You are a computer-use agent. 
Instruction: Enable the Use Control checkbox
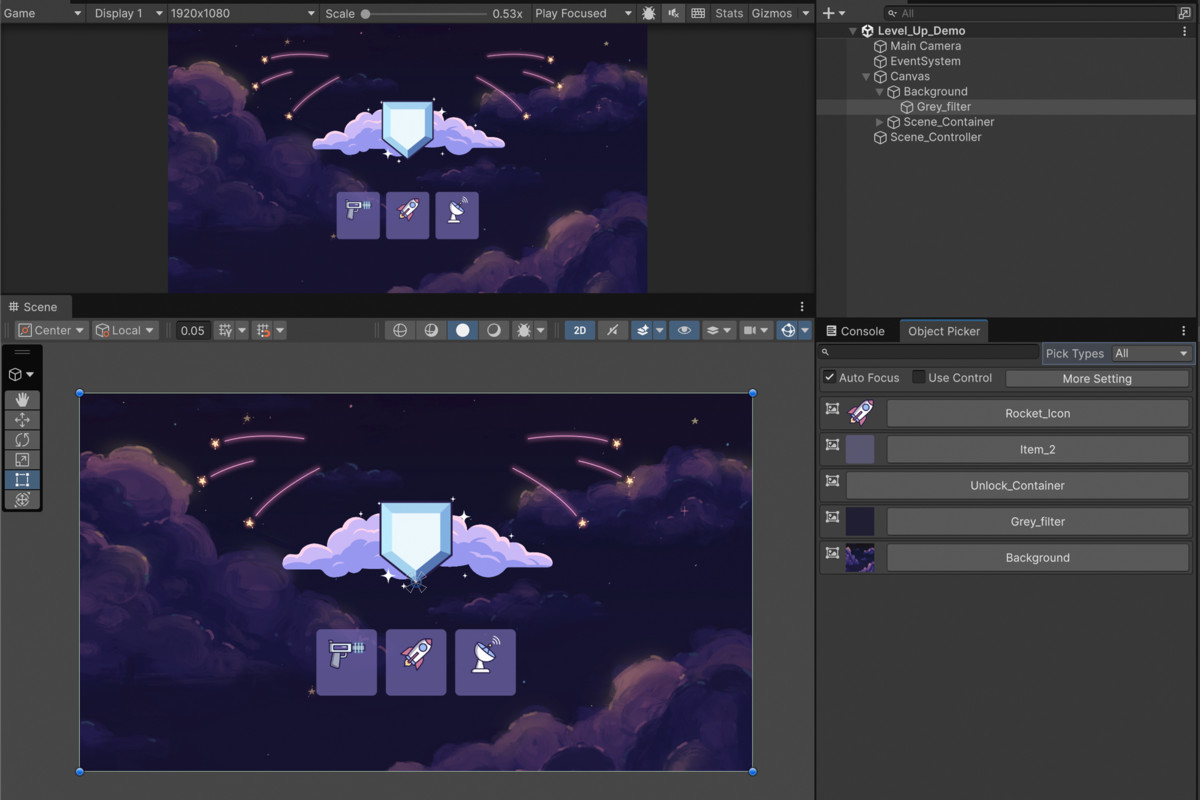919,377
